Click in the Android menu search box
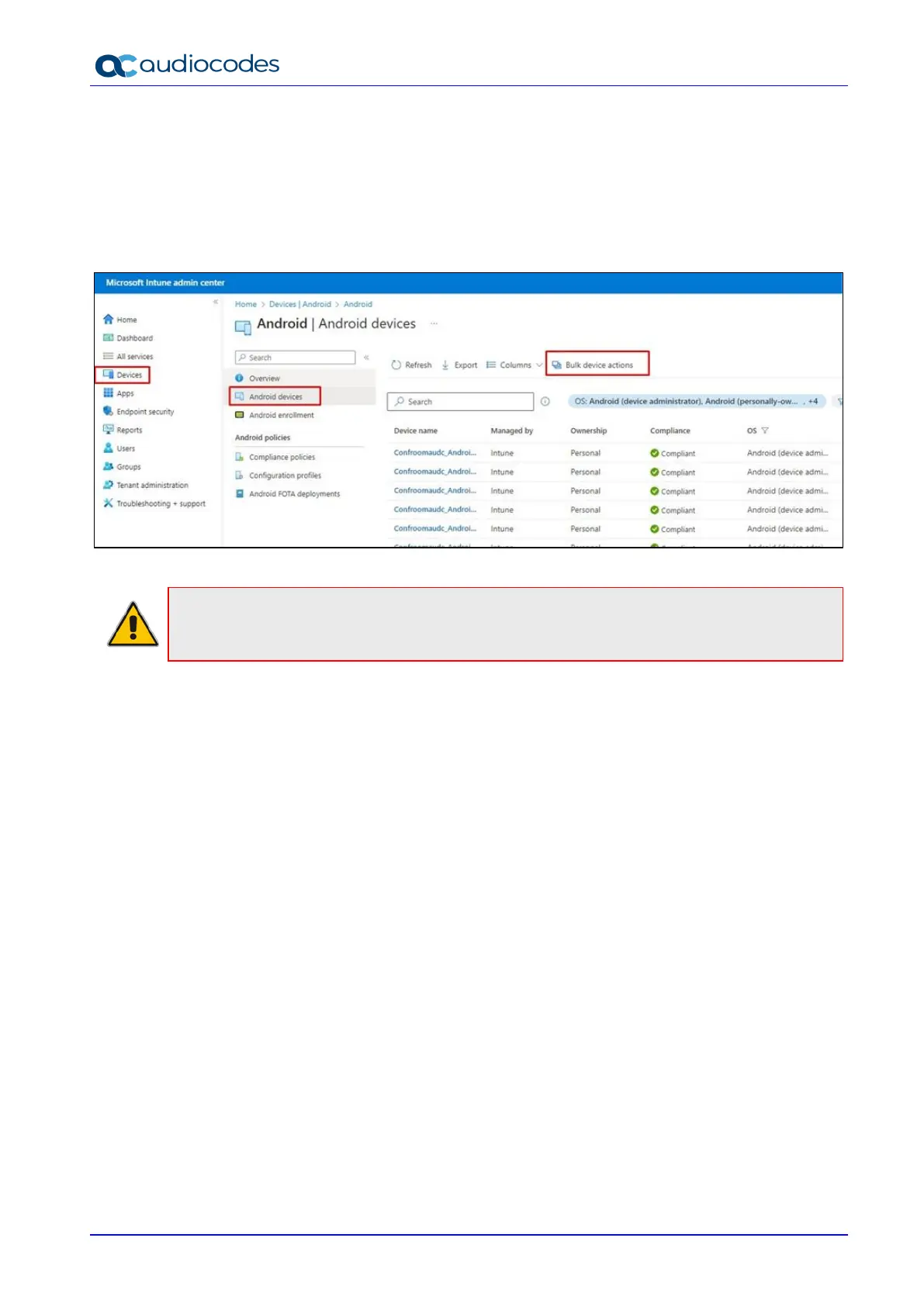This screenshot has height=1307, width=924. tap(295, 358)
